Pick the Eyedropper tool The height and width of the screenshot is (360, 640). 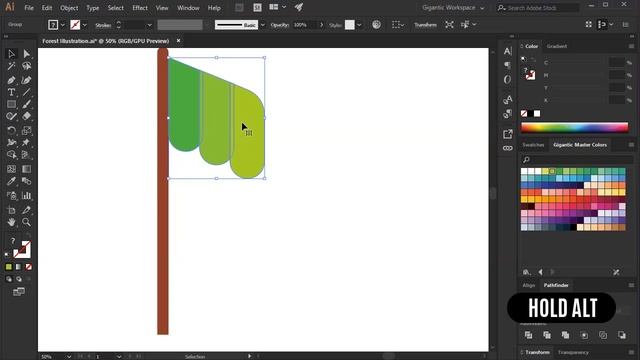pyautogui.click(x=11, y=181)
